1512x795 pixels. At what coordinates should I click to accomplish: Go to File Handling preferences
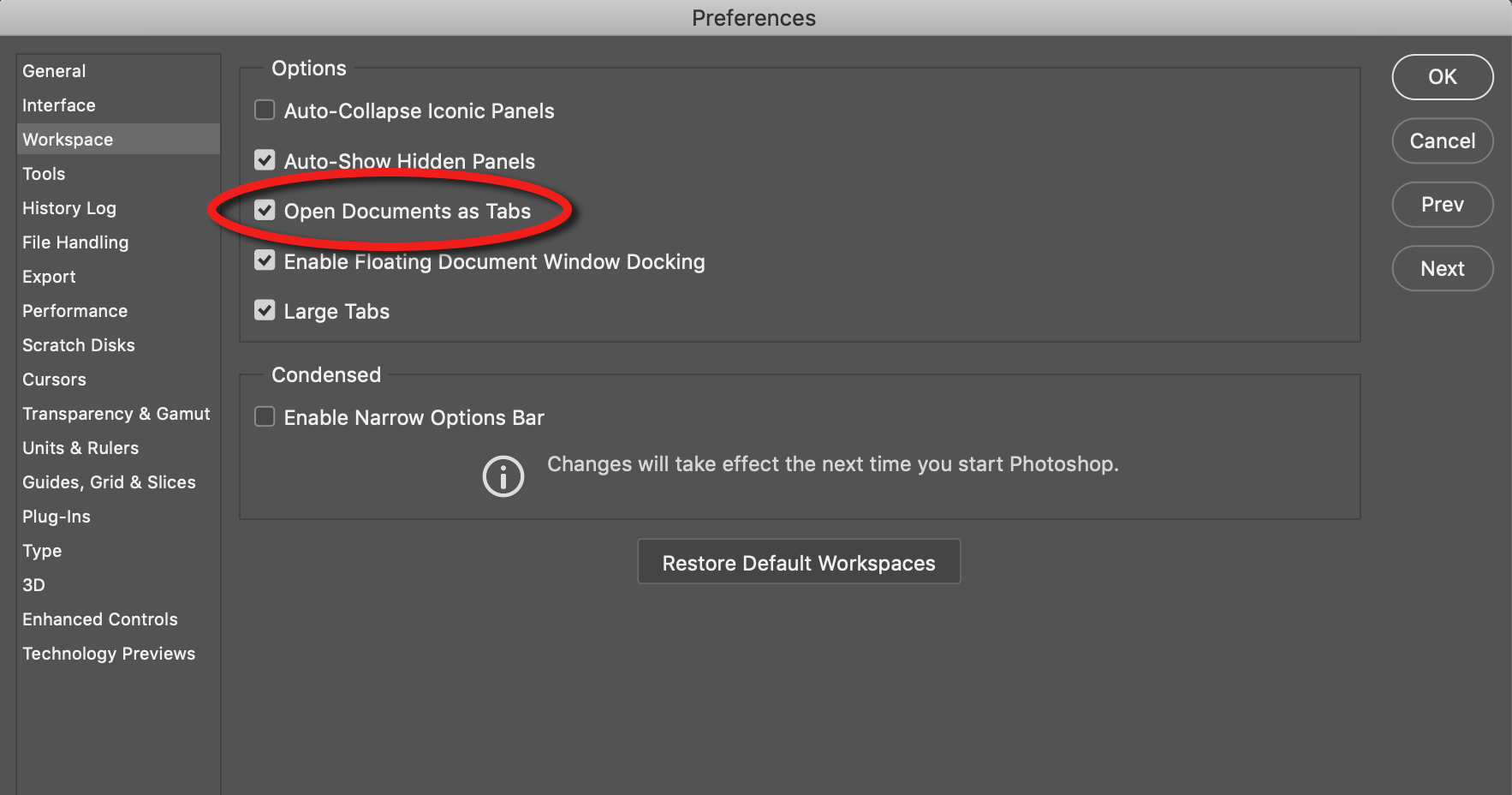(x=75, y=242)
